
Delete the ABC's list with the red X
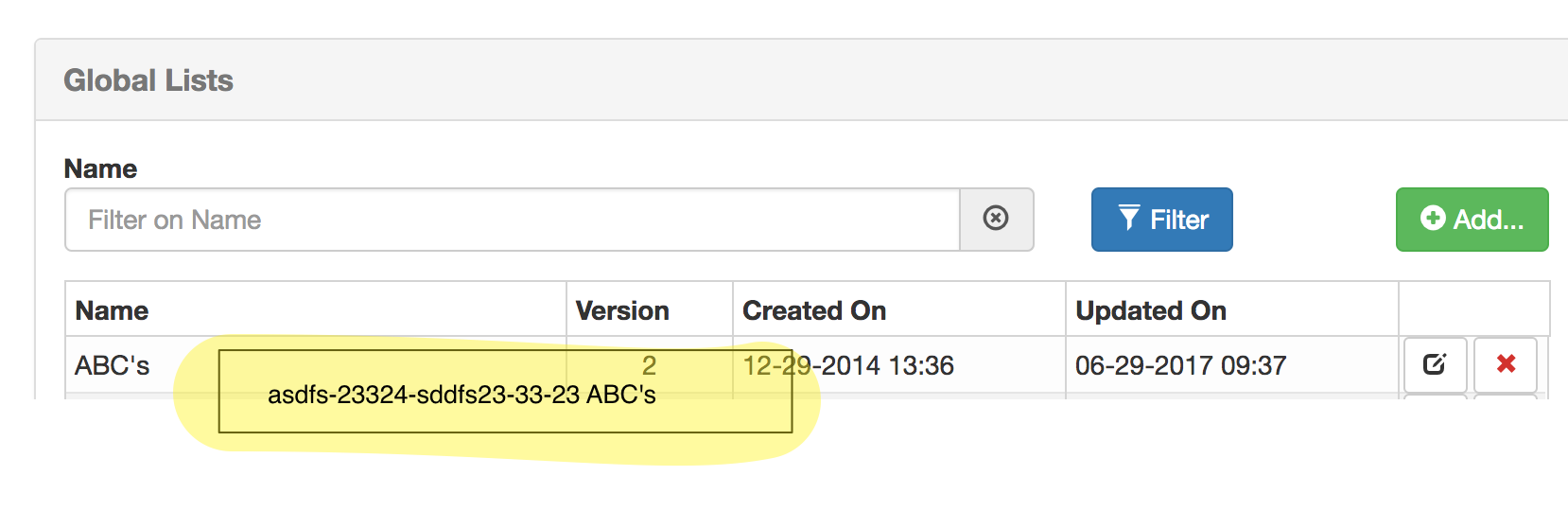1506,364
